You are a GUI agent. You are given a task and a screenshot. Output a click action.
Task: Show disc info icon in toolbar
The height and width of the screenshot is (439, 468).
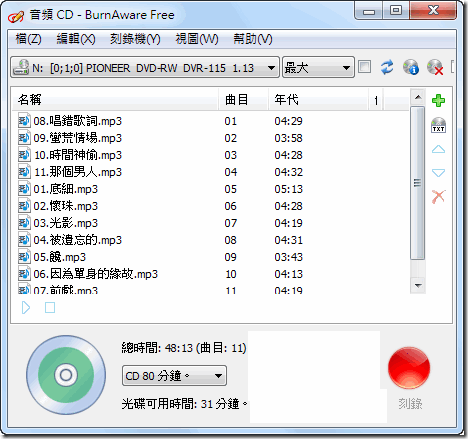click(410, 67)
